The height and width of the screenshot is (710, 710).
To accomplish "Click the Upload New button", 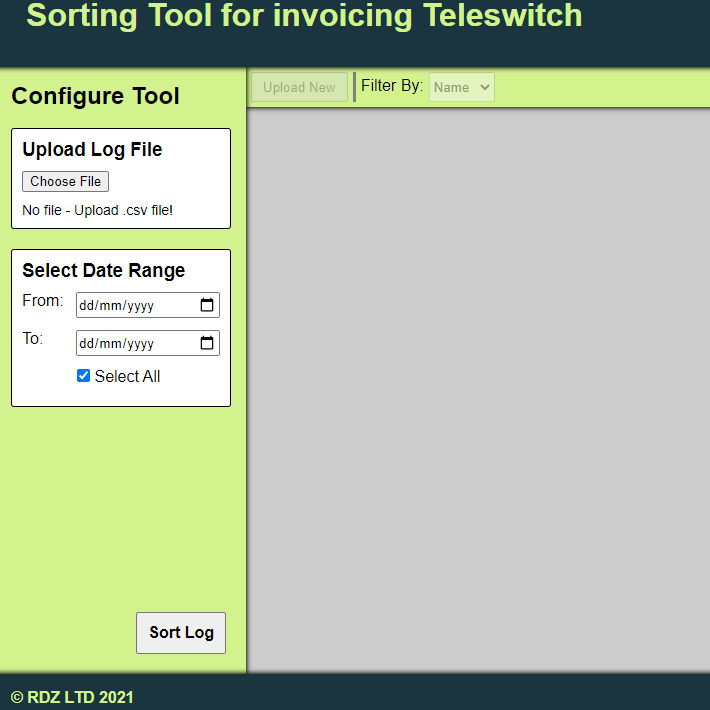I will point(299,87).
